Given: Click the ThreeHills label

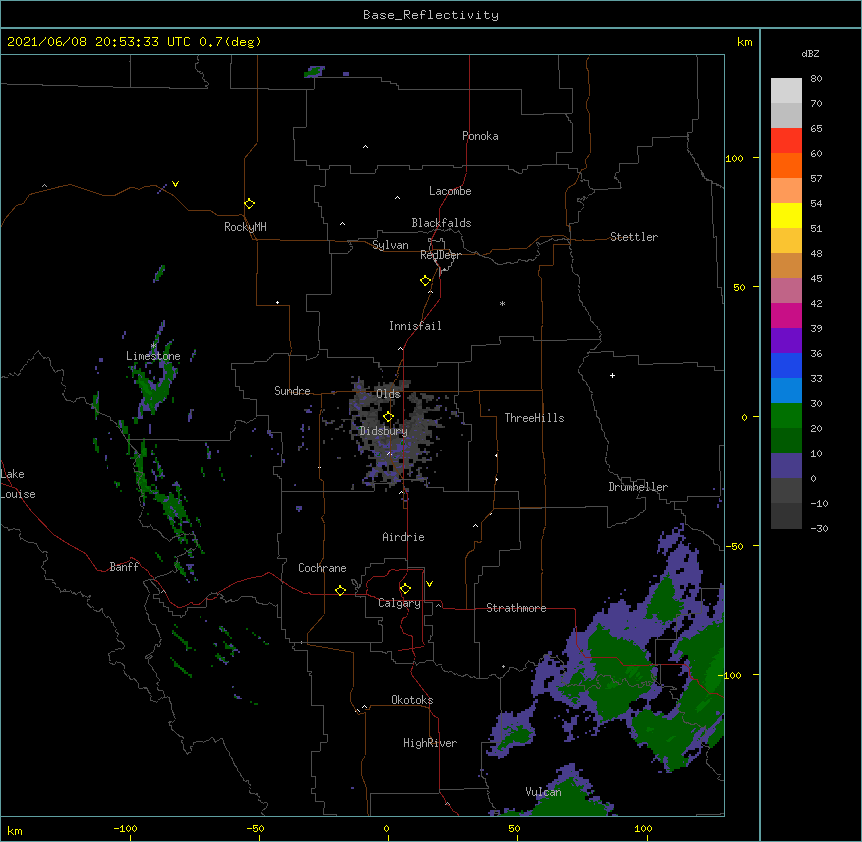Looking at the screenshot, I should coord(534,418).
